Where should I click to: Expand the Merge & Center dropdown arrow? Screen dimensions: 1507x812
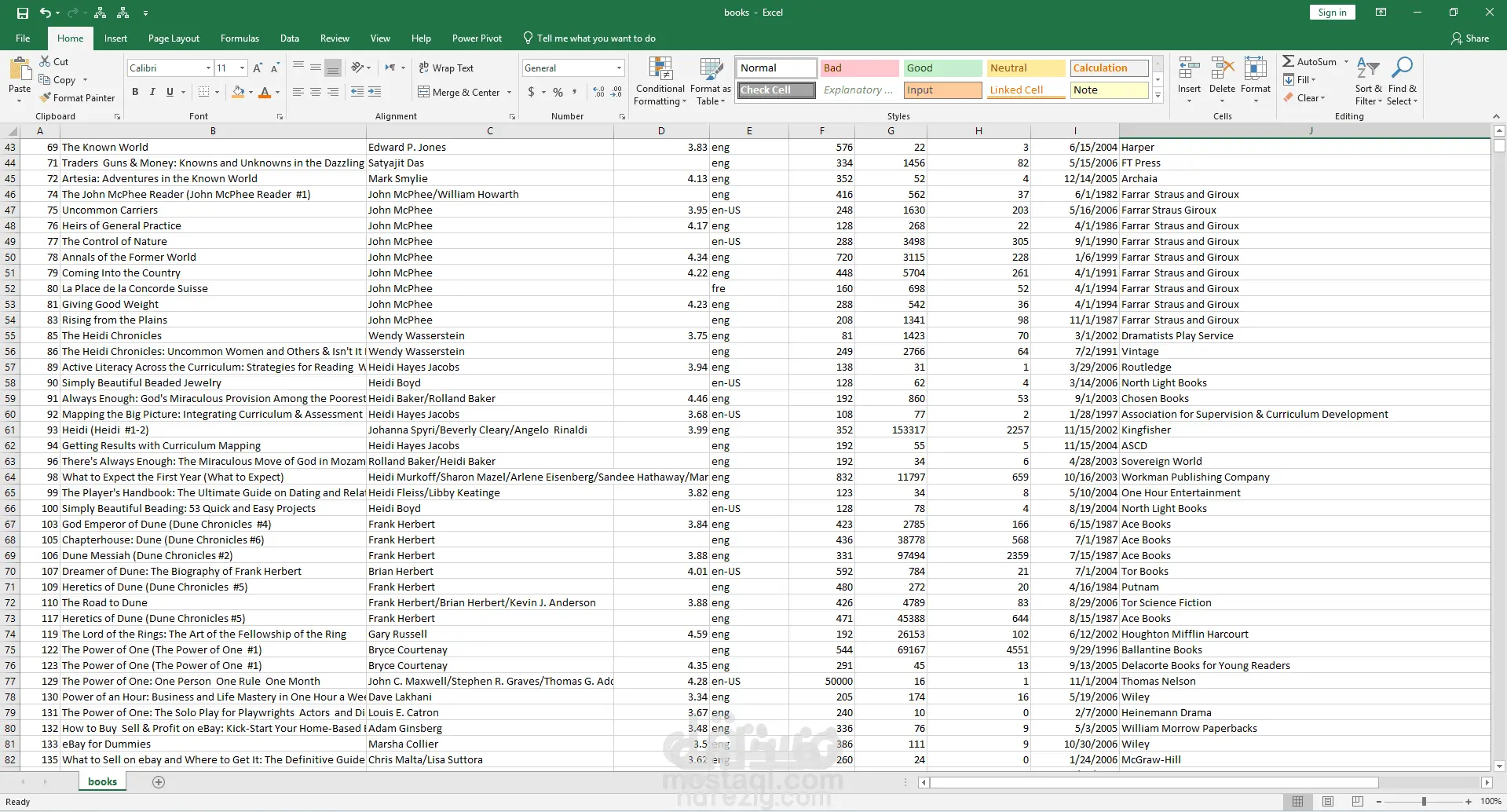coord(510,93)
